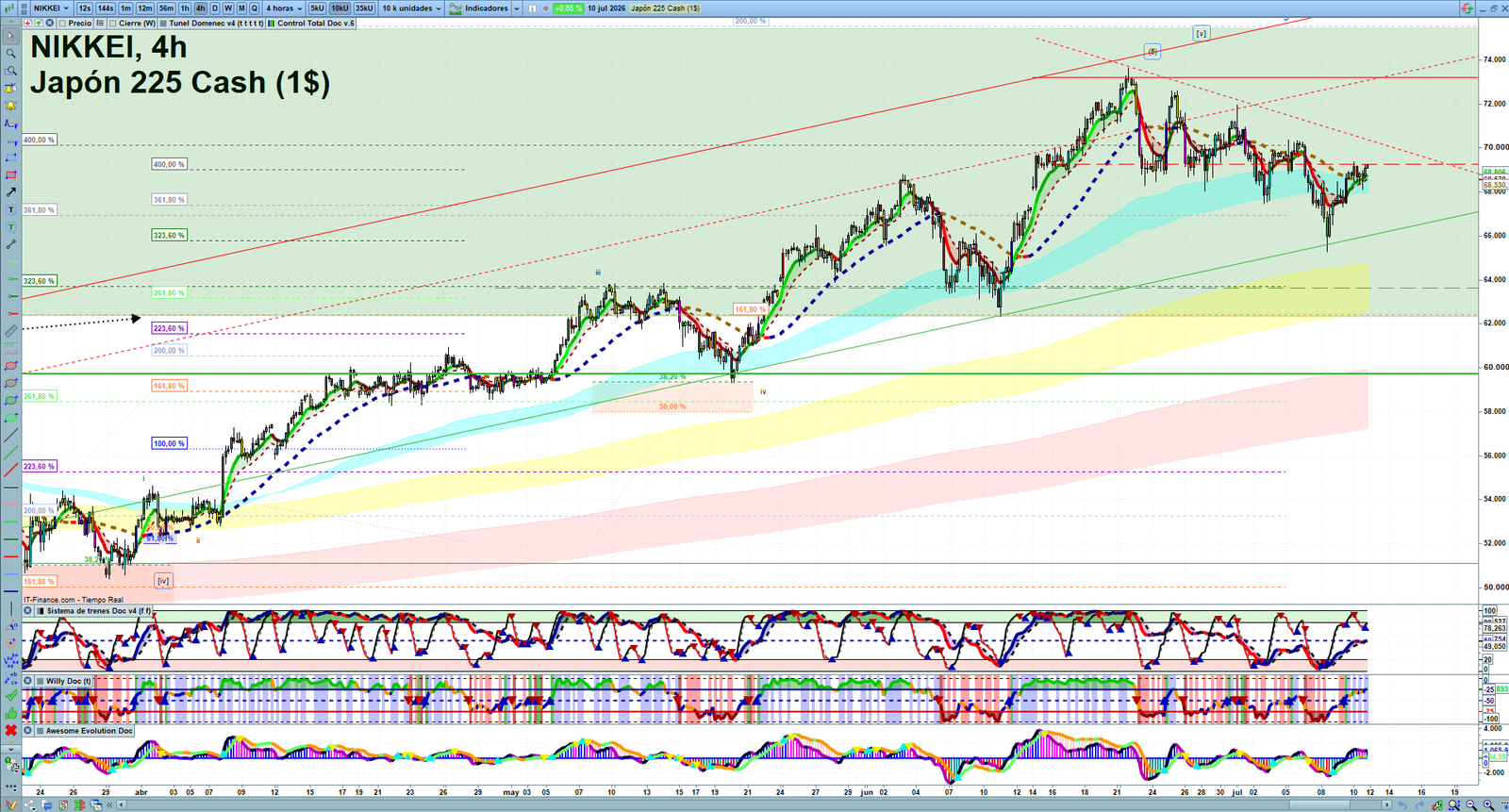Collapse the price panel arrow at top left
1509x812 pixels.
coord(10,23)
